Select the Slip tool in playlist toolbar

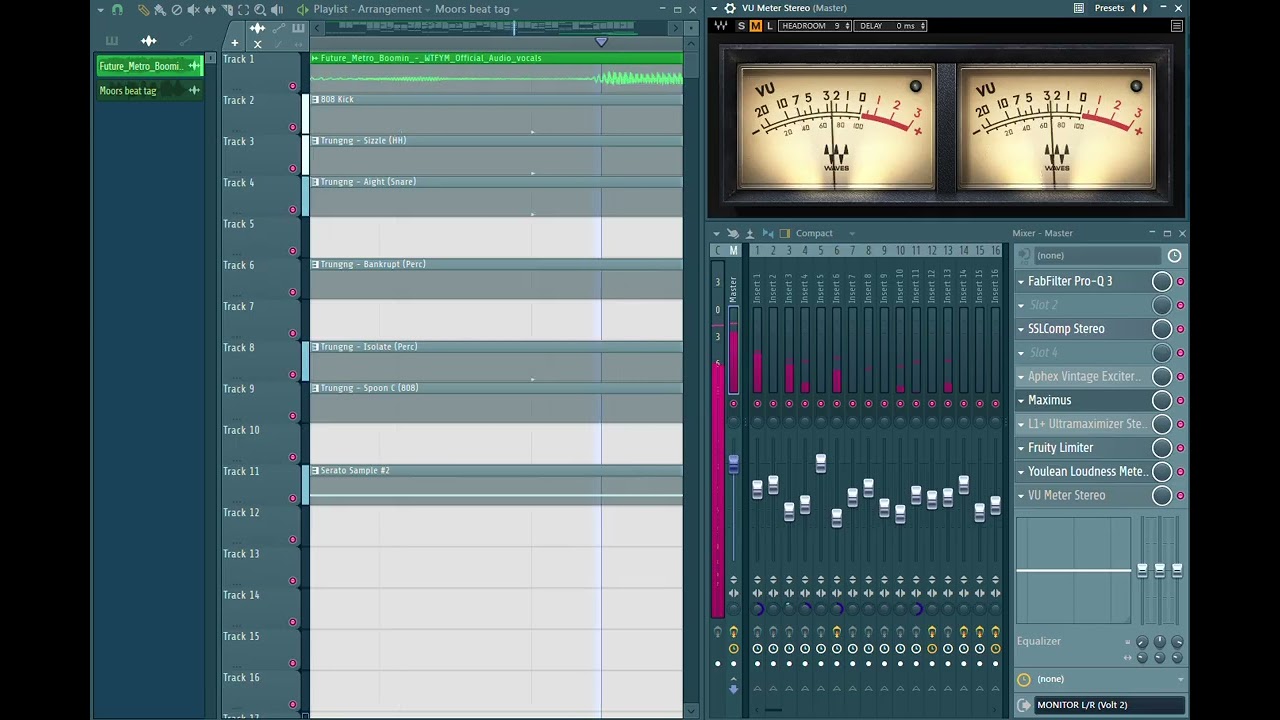click(x=210, y=10)
